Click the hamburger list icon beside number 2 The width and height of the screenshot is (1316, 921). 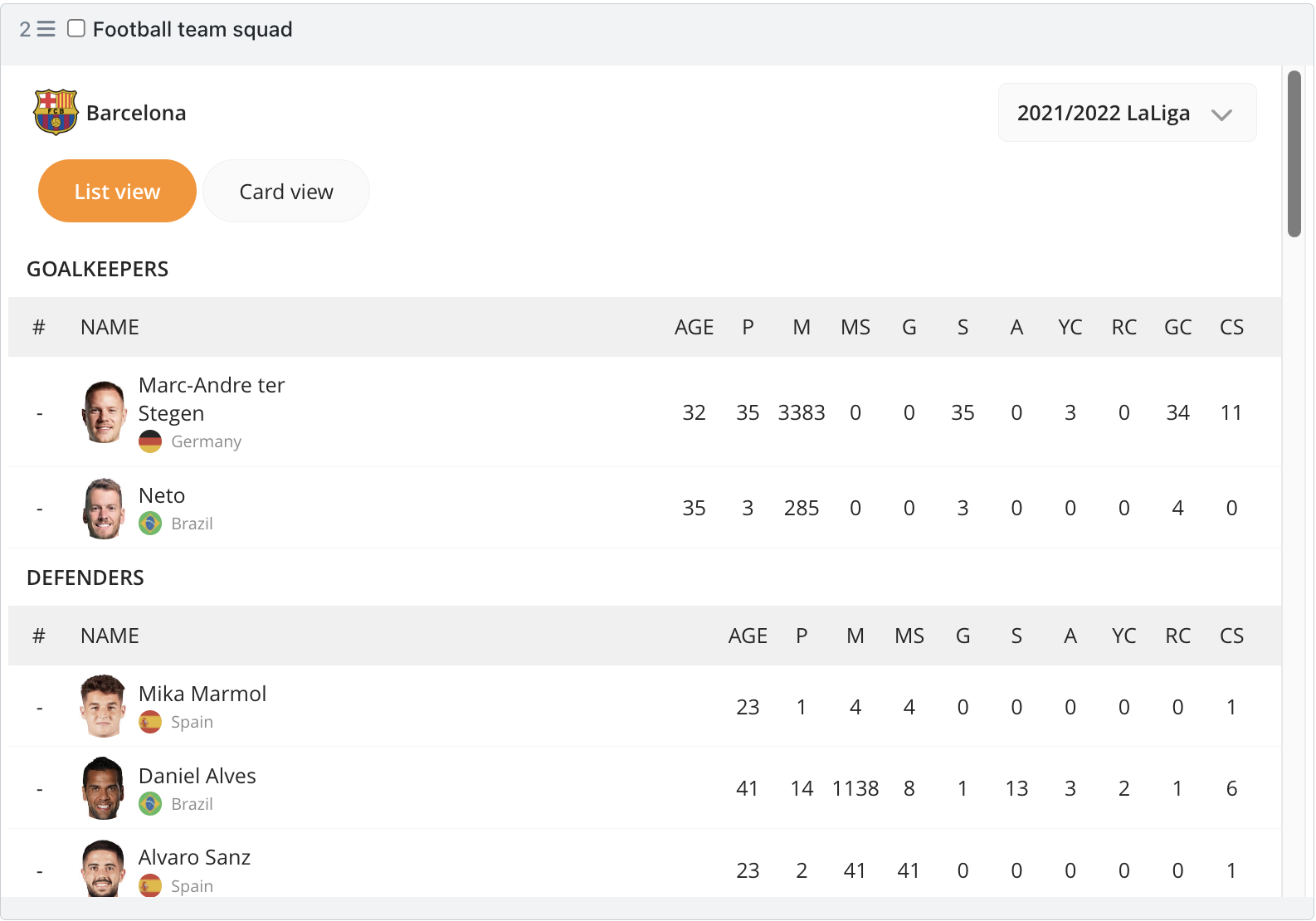click(46, 29)
